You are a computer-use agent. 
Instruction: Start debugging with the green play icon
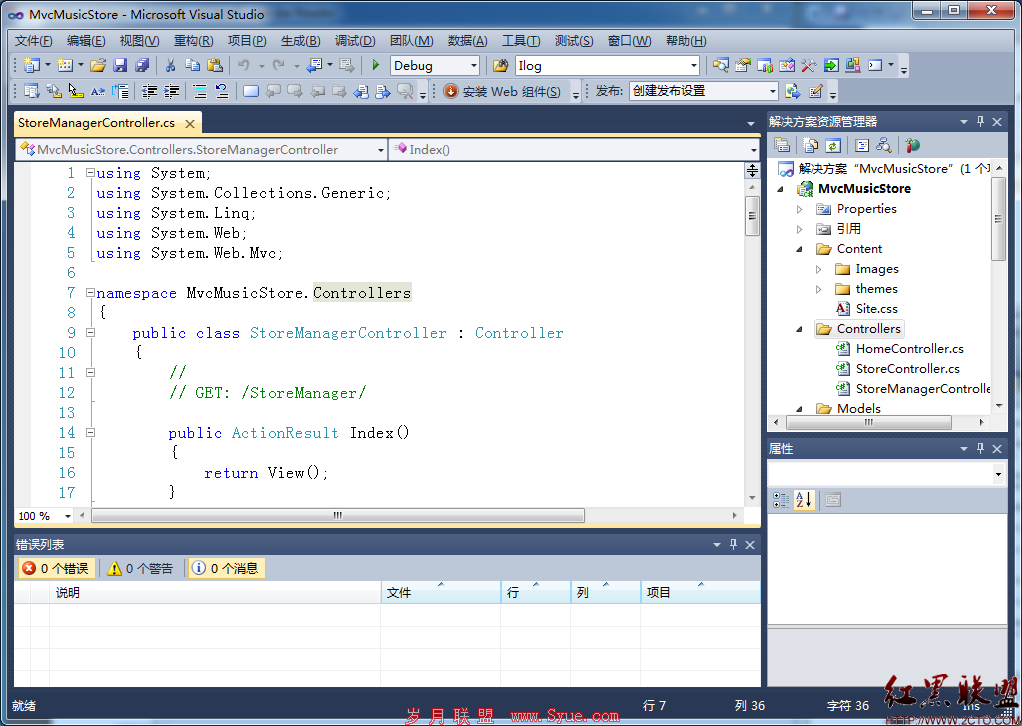[375, 65]
